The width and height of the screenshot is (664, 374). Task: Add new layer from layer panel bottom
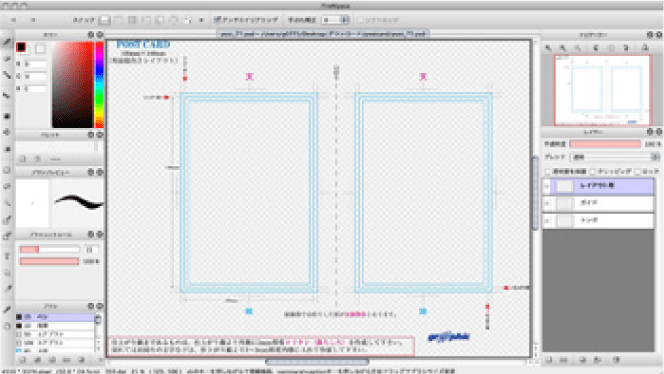(x=549, y=360)
